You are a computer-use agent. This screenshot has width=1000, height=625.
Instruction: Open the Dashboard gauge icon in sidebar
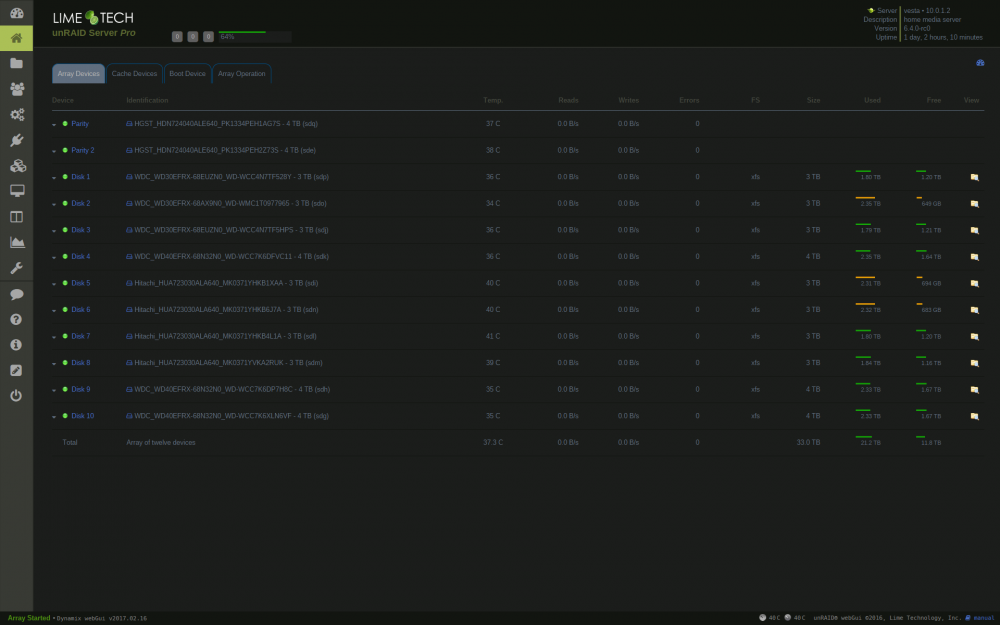(x=17, y=13)
